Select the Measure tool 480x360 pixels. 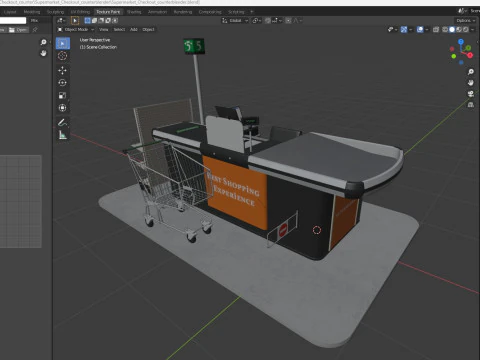tap(62, 135)
